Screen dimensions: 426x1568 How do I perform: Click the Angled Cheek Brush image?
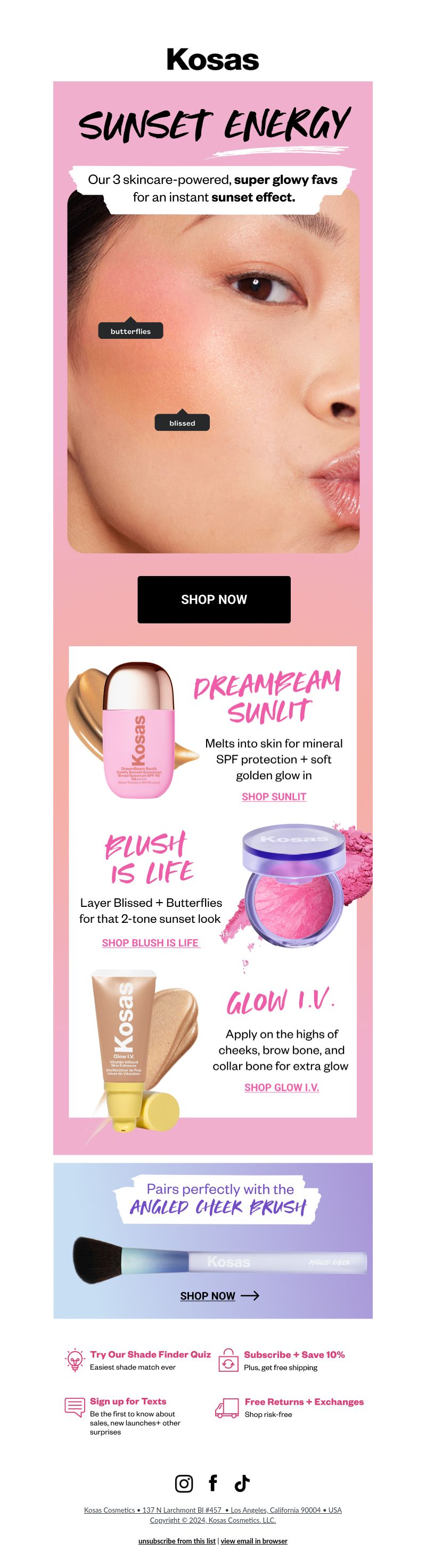(219, 1260)
